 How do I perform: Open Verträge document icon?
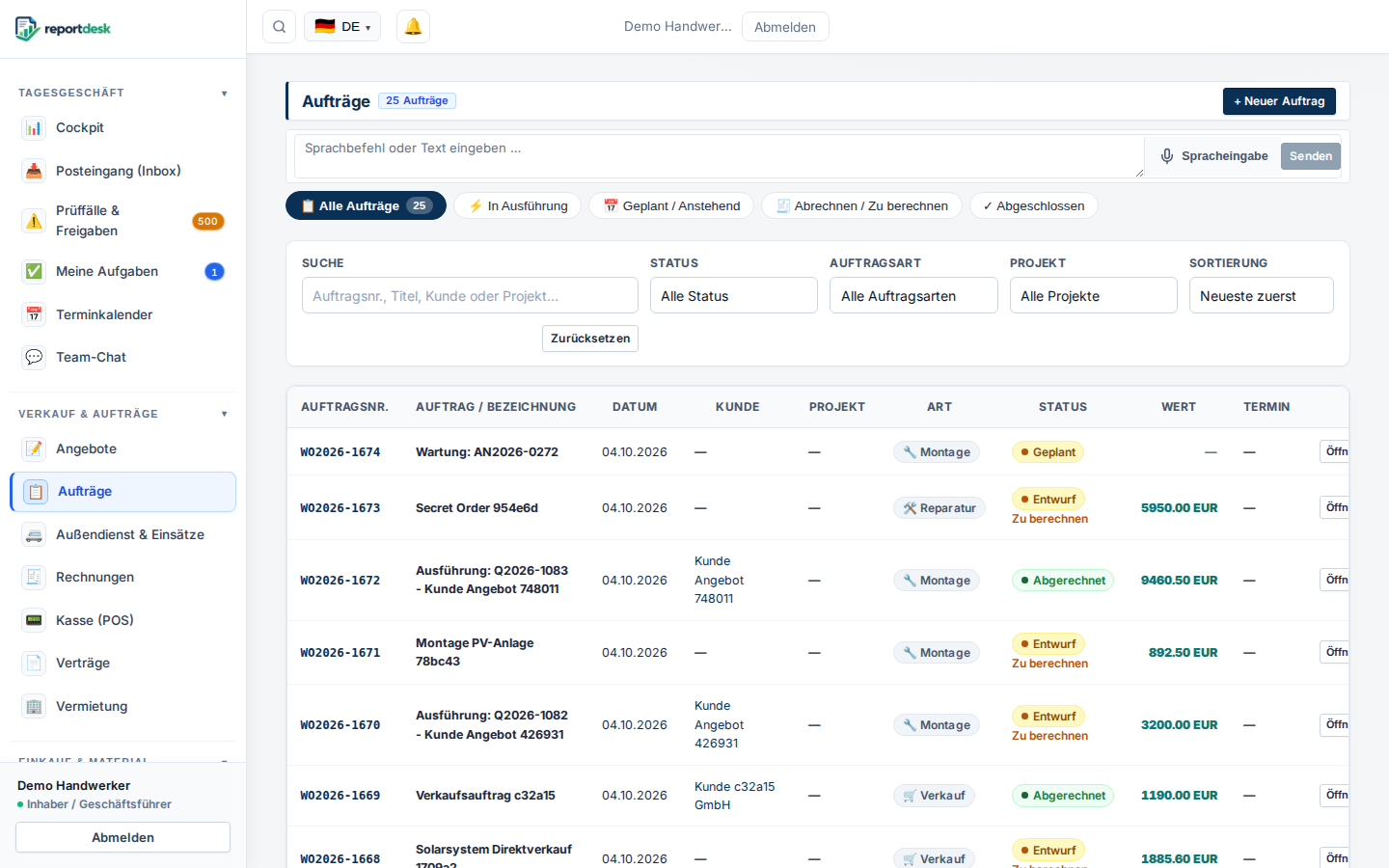34,663
